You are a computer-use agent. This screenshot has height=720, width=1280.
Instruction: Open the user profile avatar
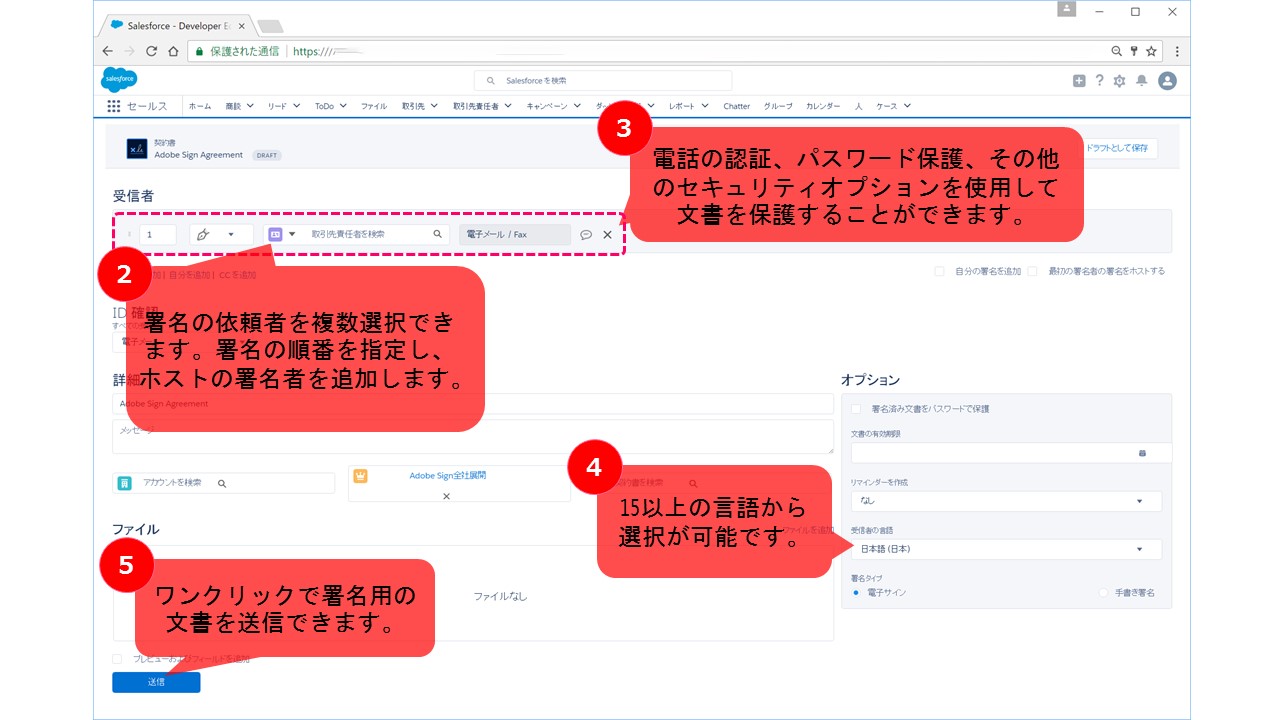[x=1167, y=81]
